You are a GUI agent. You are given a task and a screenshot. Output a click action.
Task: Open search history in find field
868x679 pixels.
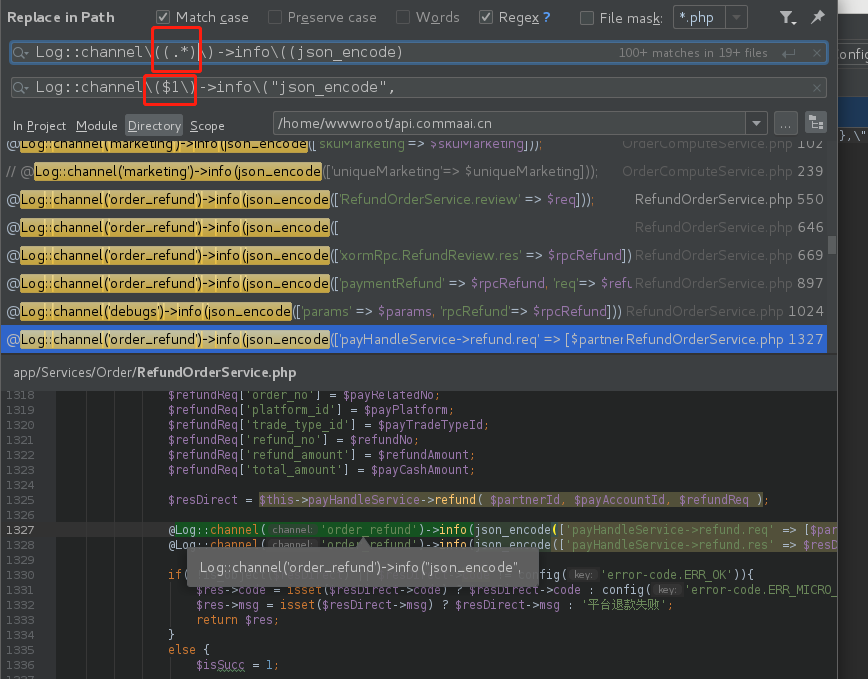20,53
